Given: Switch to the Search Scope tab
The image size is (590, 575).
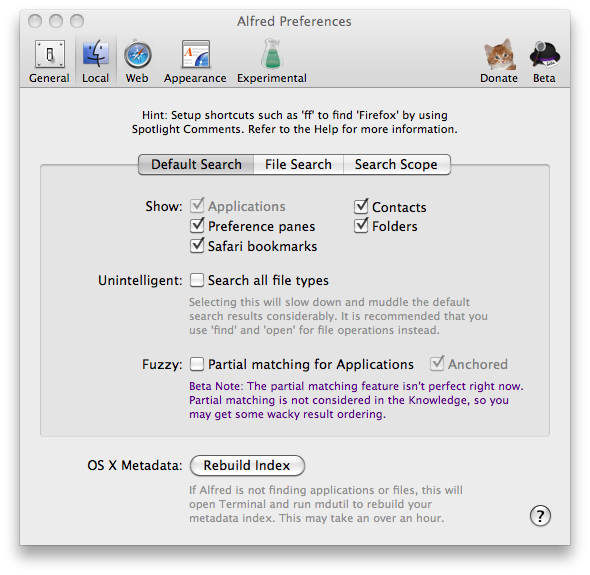Looking at the screenshot, I should 397,164.
